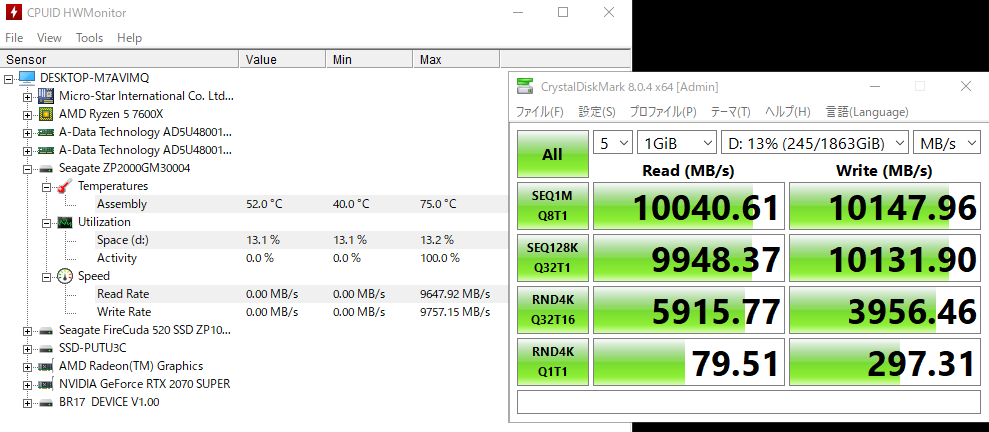Click the empty comment field in CrystalDiskMark
This screenshot has height=432, width=989.
point(749,402)
